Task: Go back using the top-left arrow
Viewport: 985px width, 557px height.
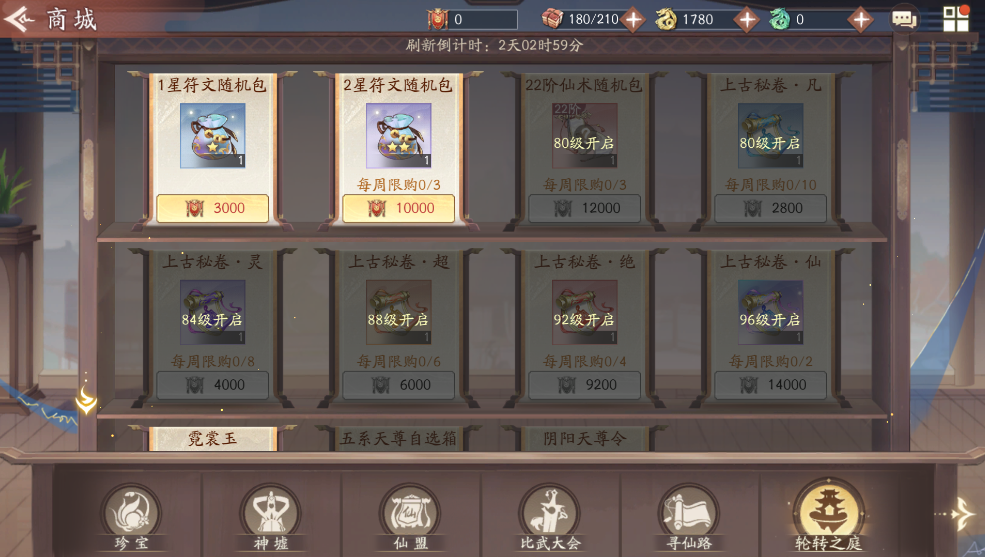Action: tap(19, 19)
